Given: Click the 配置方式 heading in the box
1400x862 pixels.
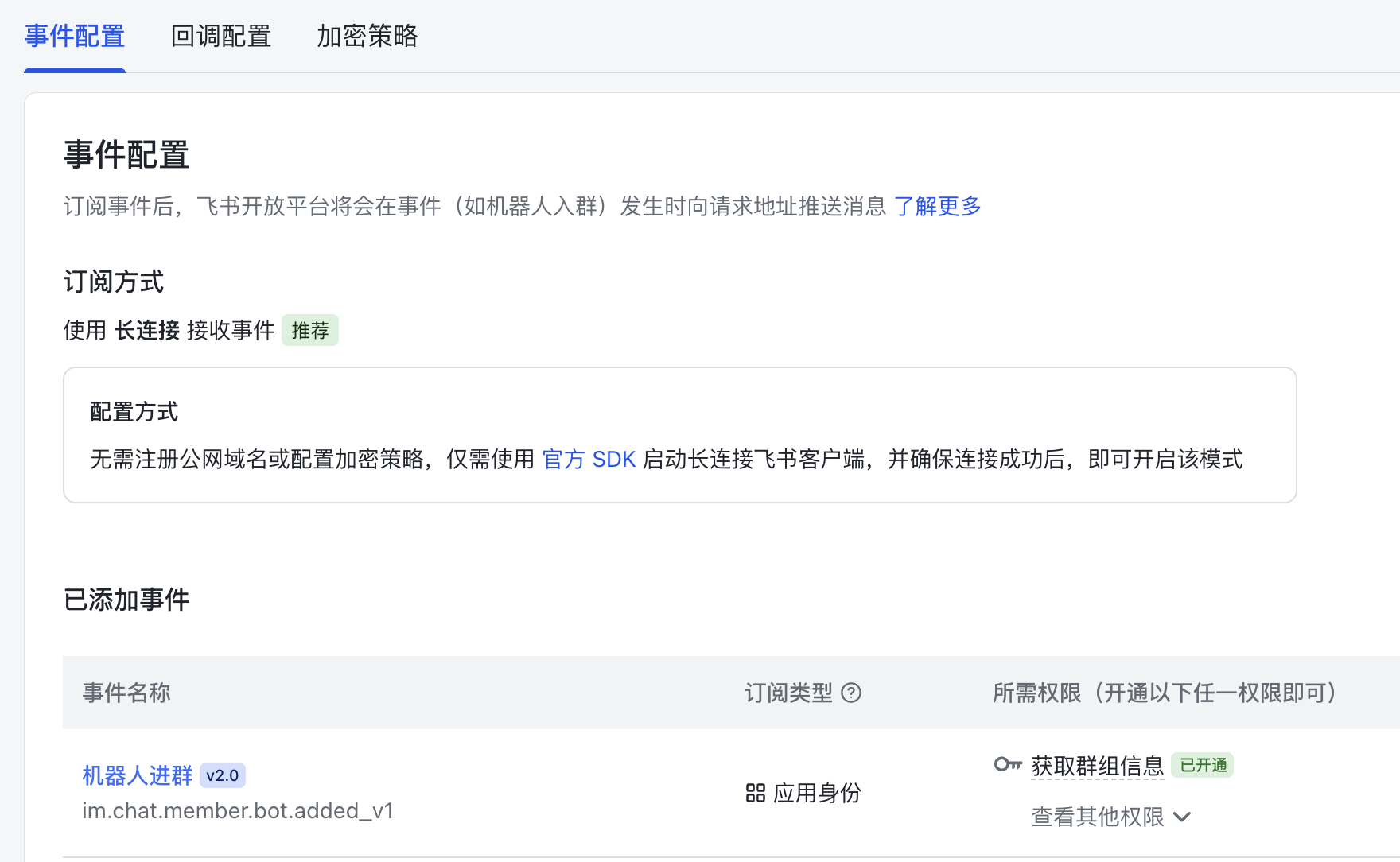Looking at the screenshot, I should 134,412.
